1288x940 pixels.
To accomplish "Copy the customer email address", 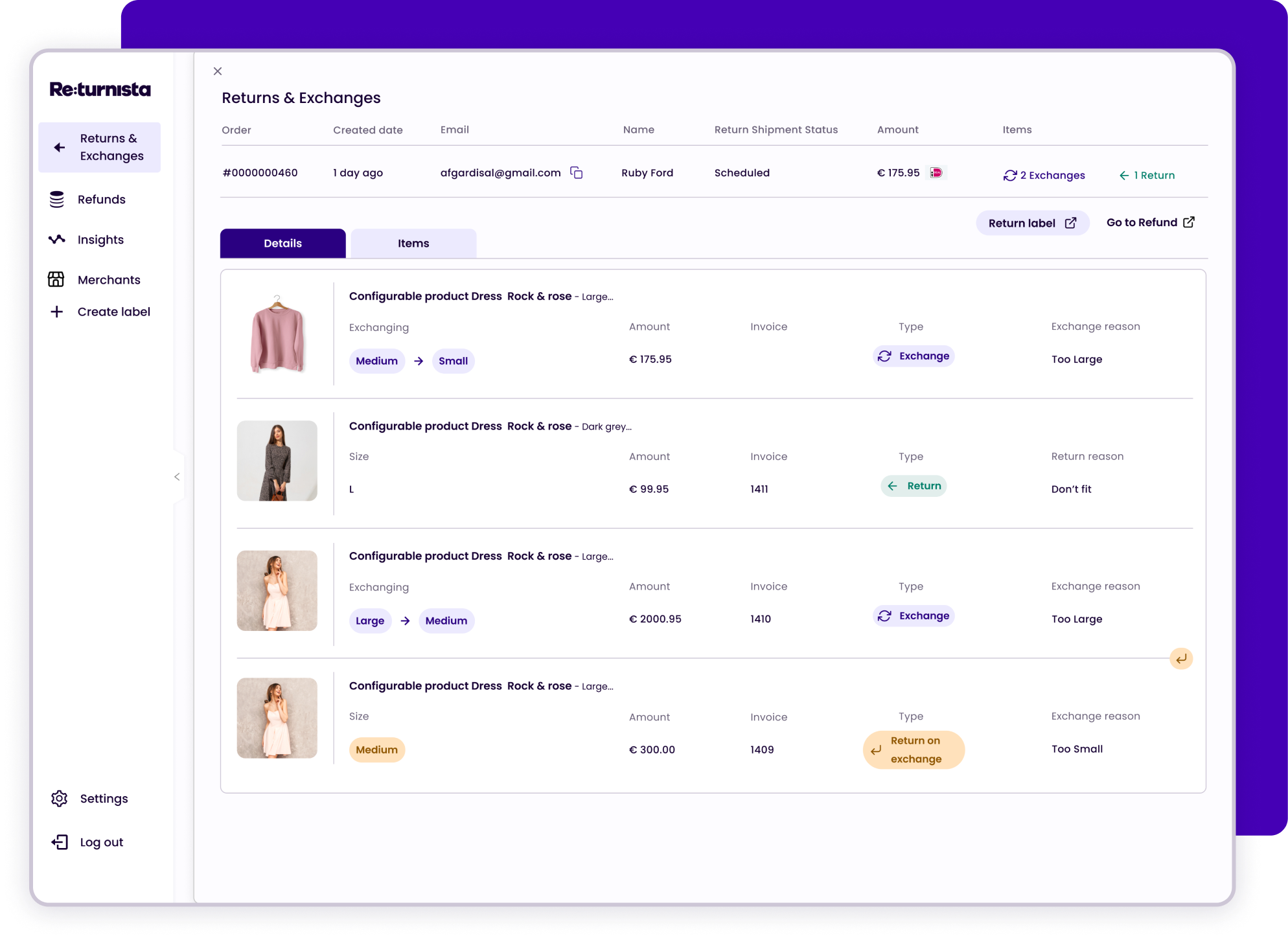I will [576, 172].
